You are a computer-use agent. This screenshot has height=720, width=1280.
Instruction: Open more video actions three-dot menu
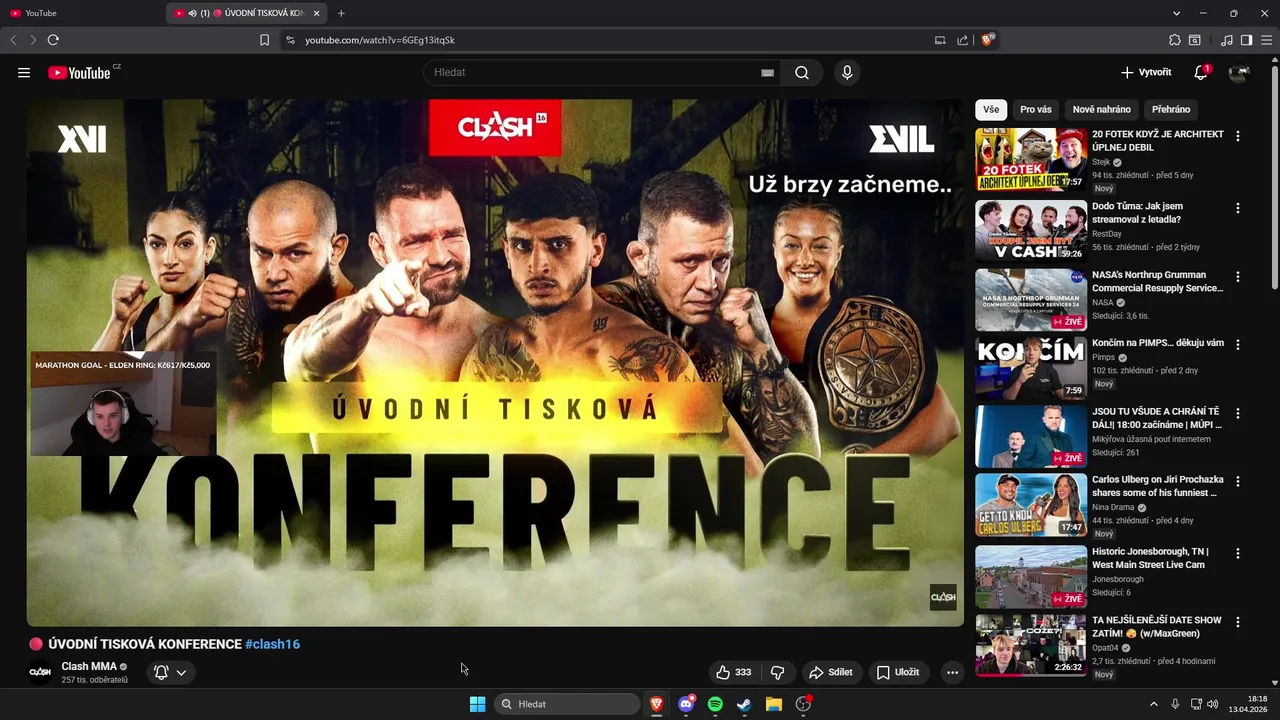point(952,672)
